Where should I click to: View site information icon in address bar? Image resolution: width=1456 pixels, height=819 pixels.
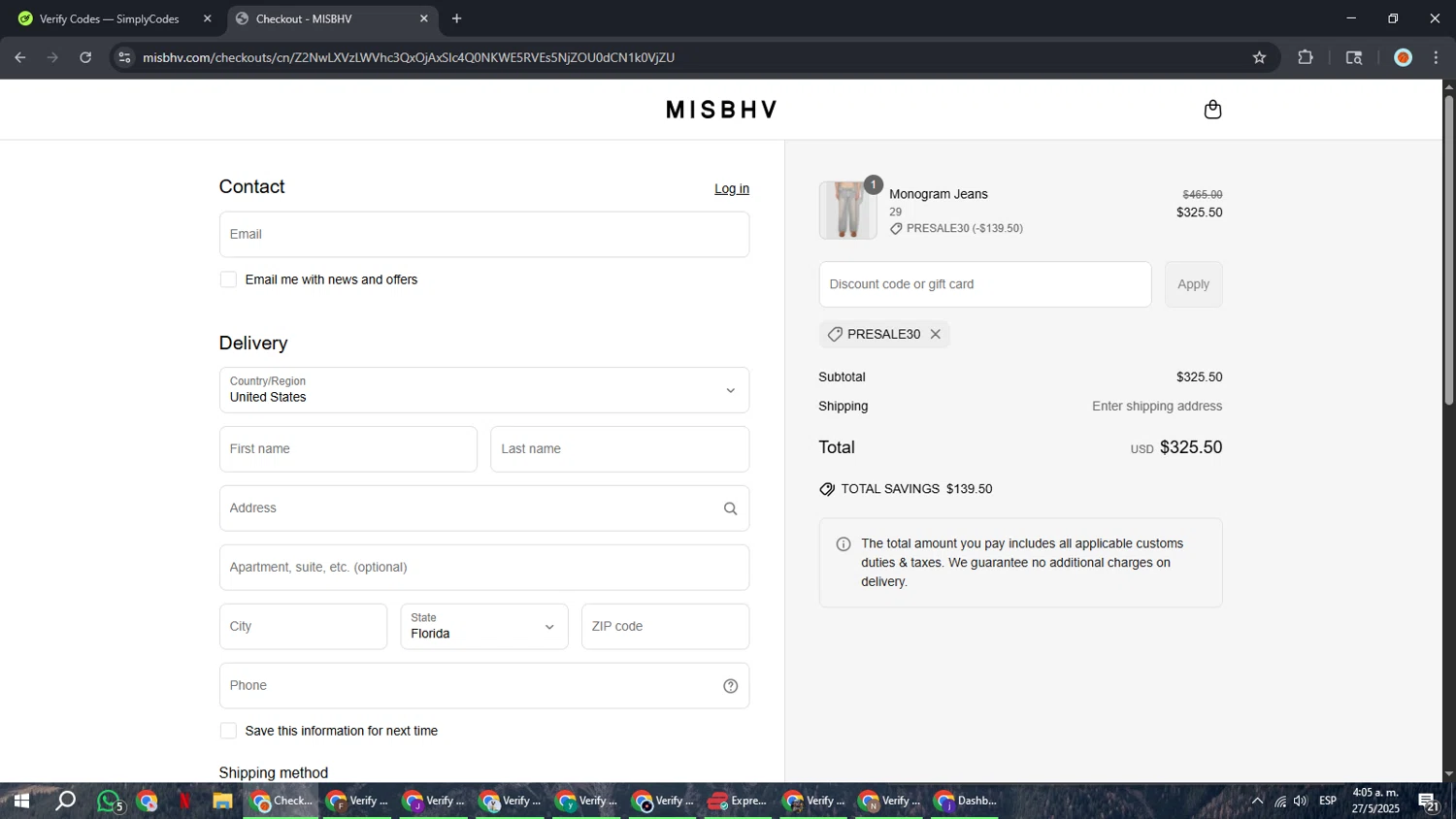pyautogui.click(x=124, y=57)
